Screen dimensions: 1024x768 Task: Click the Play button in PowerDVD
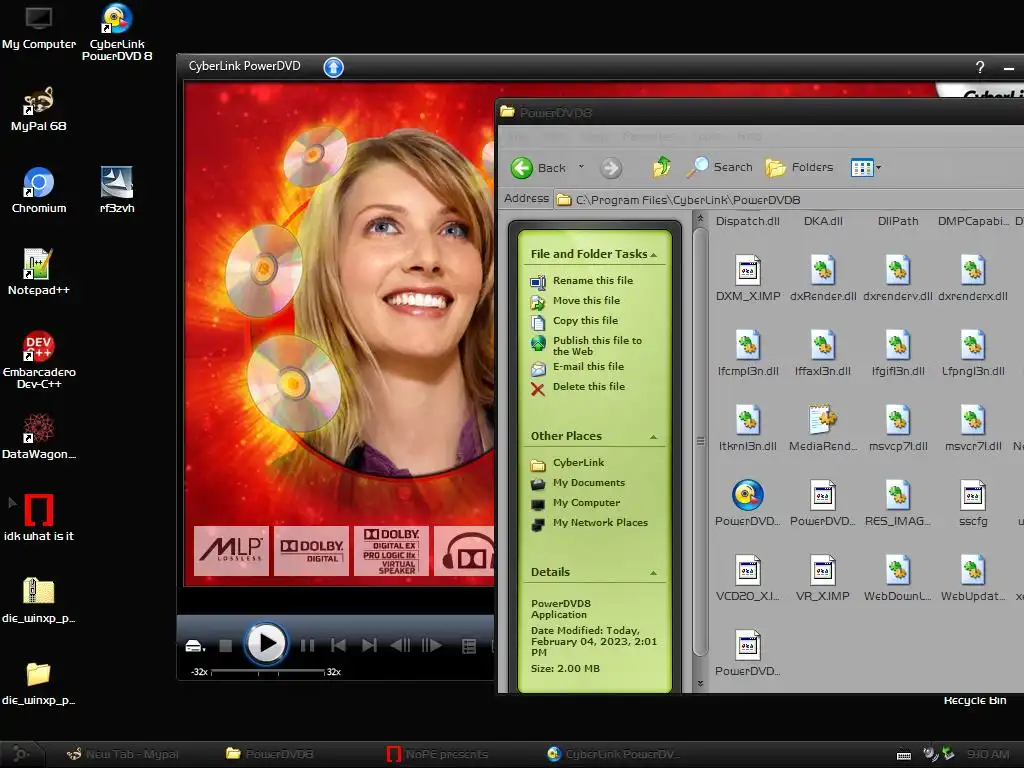pyautogui.click(x=266, y=644)
